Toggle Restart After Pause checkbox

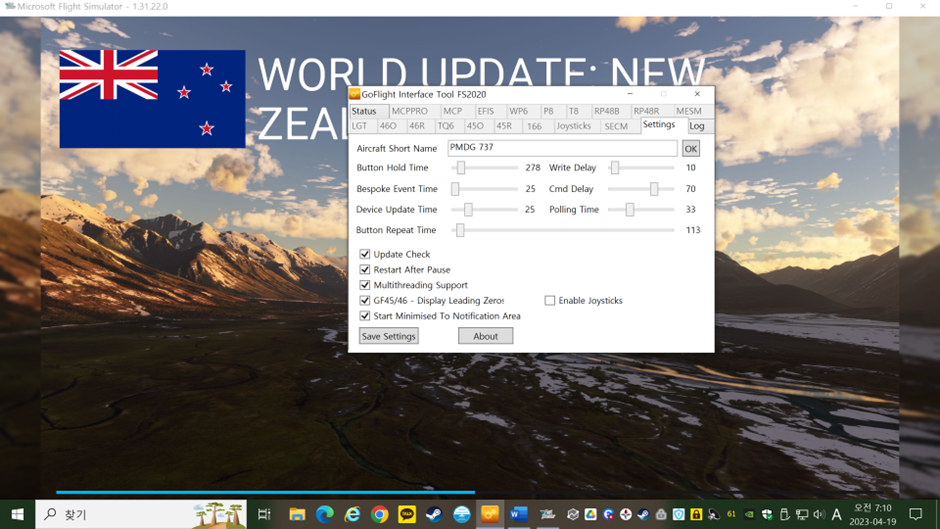click(364, 269)
